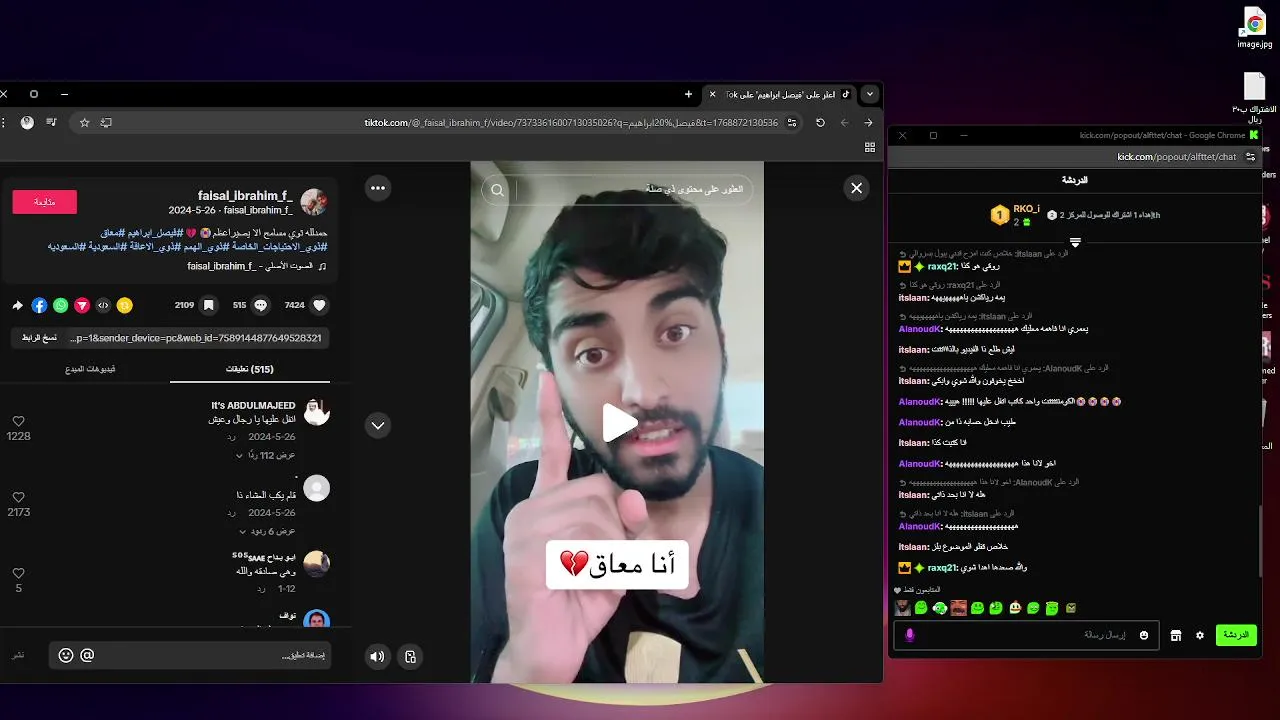Open the tab search dropdown arrow
This screenshot has height=720, width=1280.
[x=870, y=94]
